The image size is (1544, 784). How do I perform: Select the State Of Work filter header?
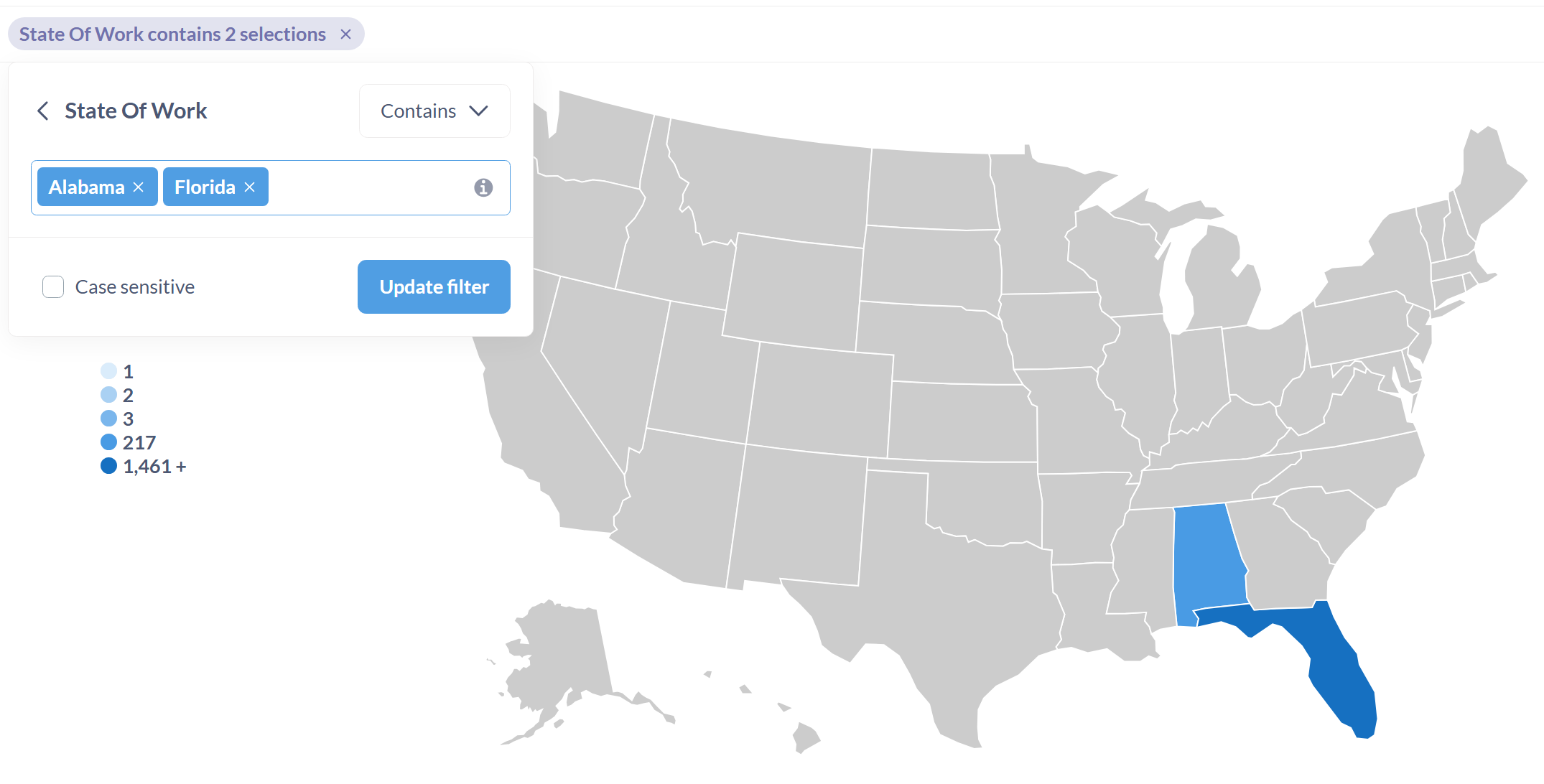(136, 111)
